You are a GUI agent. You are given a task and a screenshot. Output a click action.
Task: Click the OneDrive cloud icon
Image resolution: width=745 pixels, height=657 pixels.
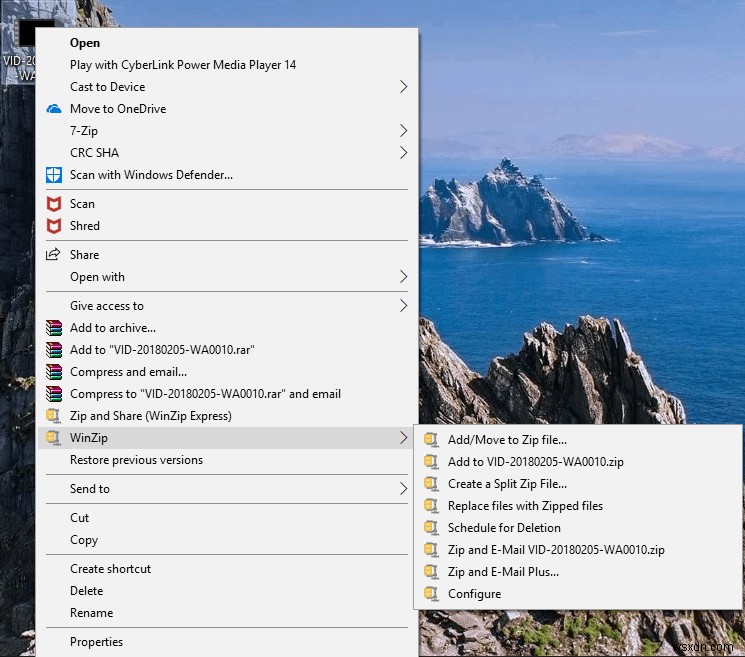pyautogui.click(x=54, y=109)
